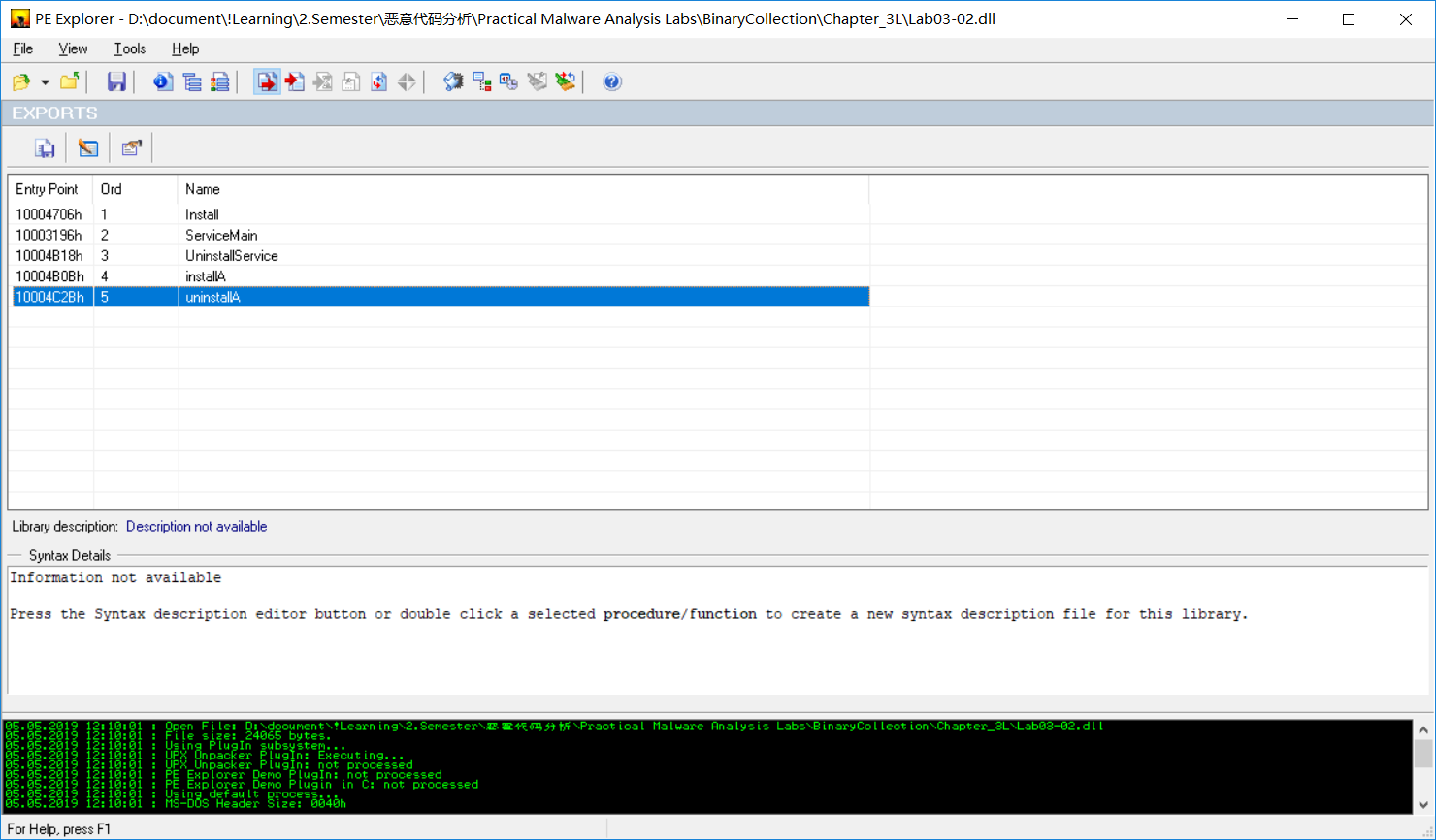Select the ServiceMain export row
The height and width of the screenshot is (840, 1436).
coord(222,235)
